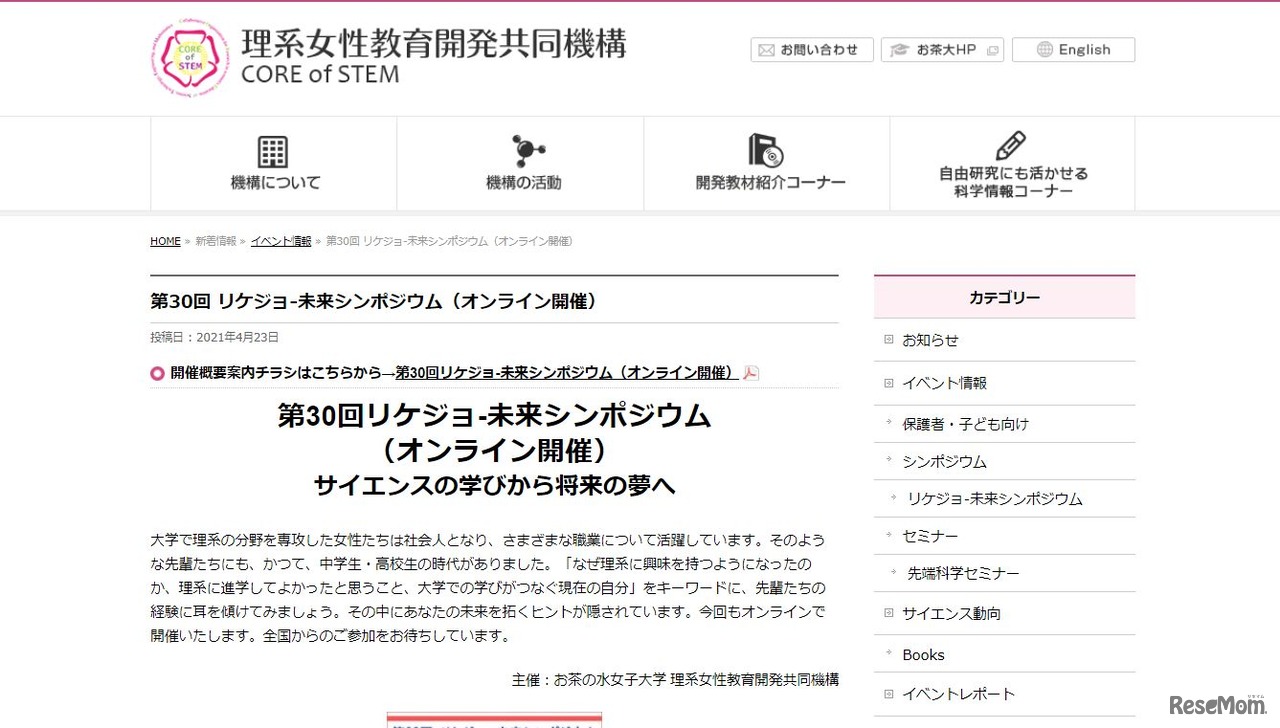
Task: Click the pencil icon above 科学情報コーナー
Action: (1010, 145)
